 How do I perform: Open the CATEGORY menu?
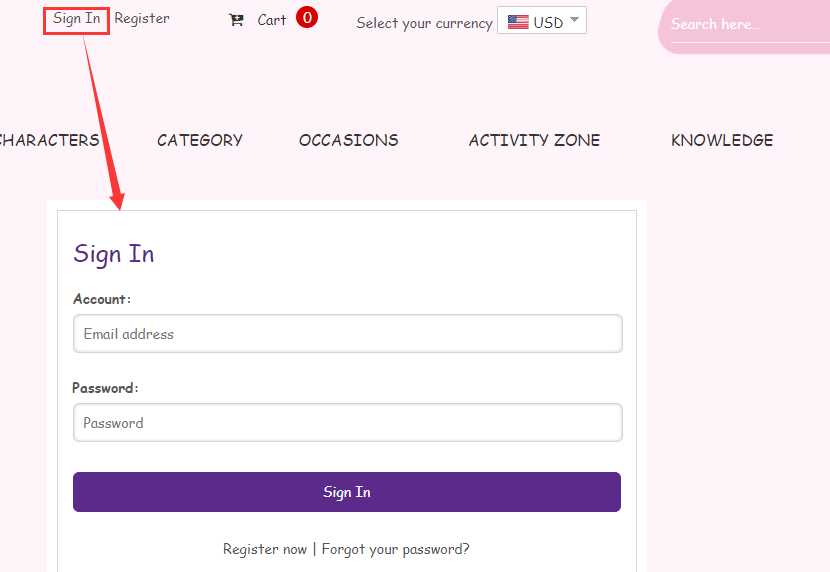click(200, 140)
